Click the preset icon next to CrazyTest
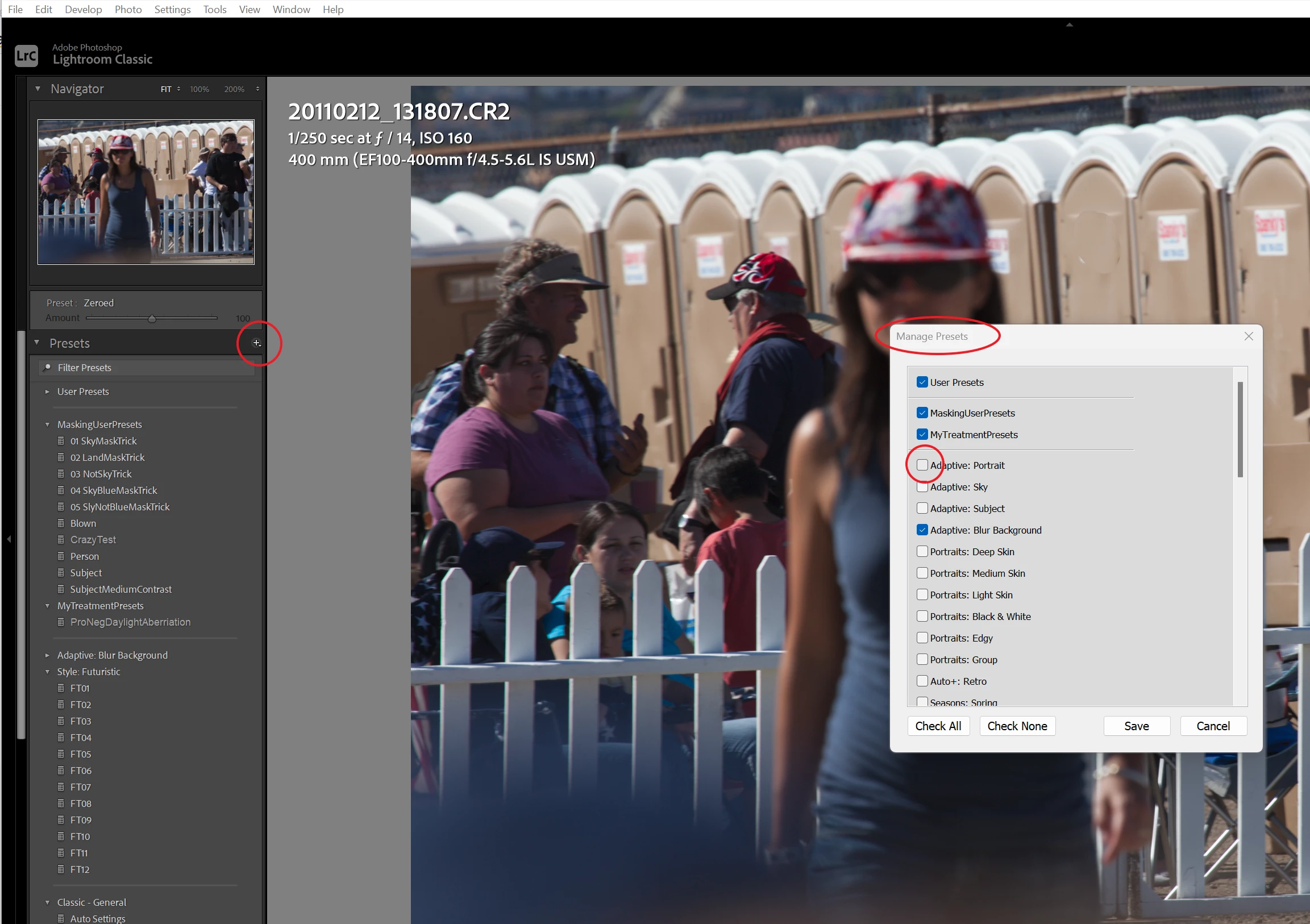This screenshot has height=924, width=1310. coord(61,540)
